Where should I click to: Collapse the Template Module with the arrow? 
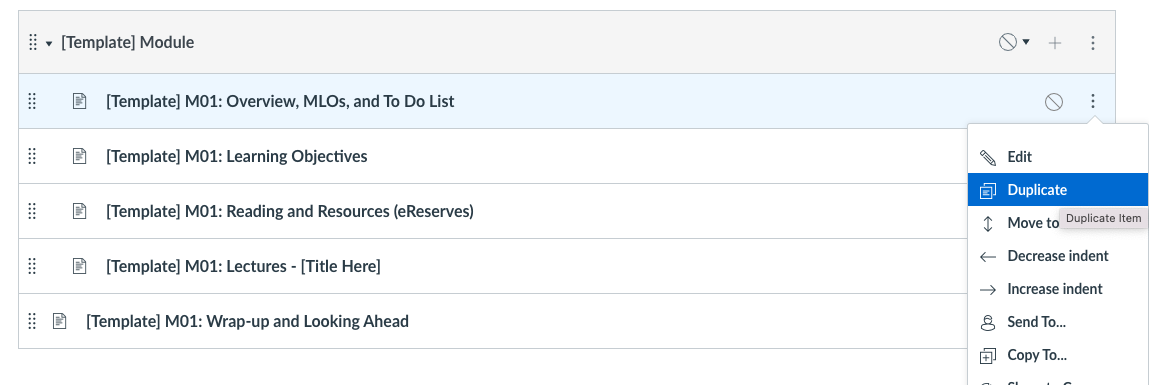tap(49, 43)
